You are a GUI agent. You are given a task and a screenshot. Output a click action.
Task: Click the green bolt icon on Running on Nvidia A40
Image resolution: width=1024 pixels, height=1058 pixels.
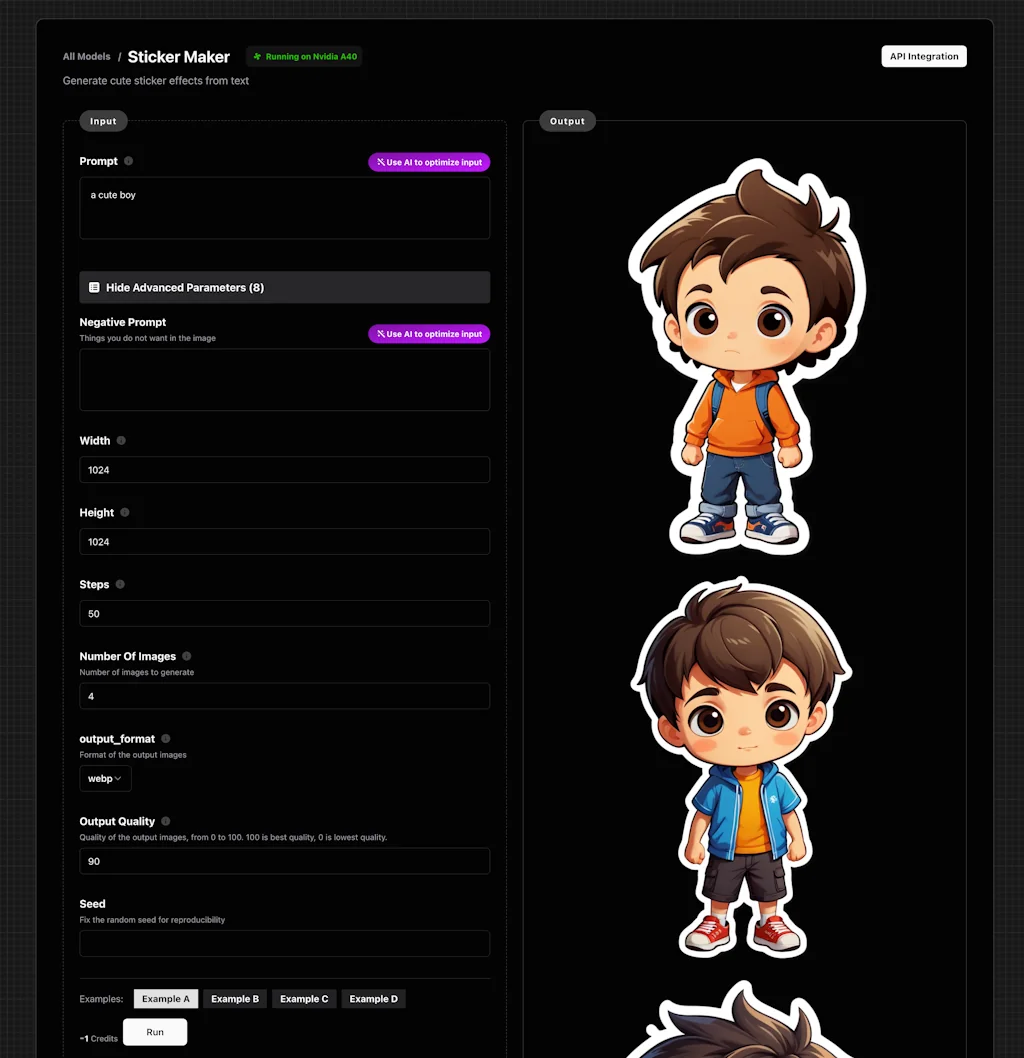(x=256, y=56)
